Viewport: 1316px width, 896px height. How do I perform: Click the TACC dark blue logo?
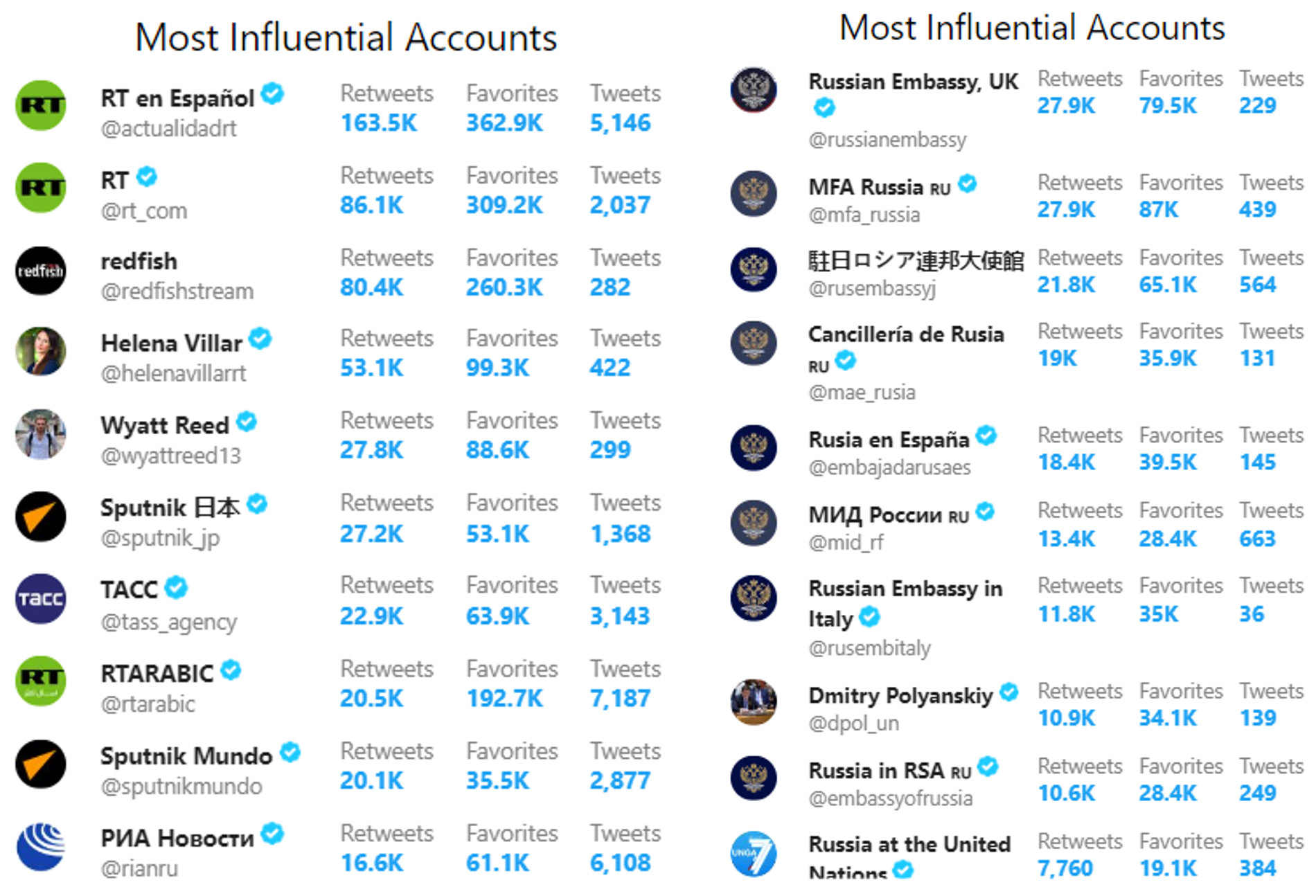pos(41,599)
